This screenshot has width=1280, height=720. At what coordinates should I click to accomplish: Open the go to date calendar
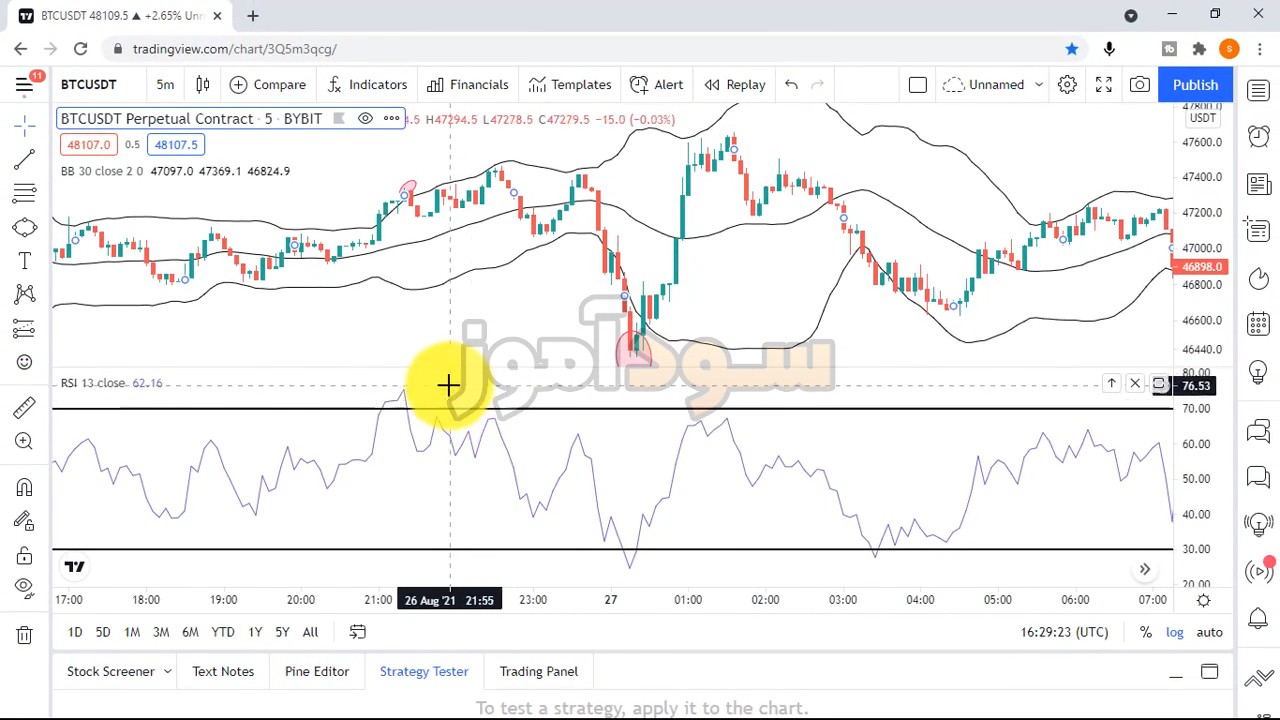[x=357, y=632]
